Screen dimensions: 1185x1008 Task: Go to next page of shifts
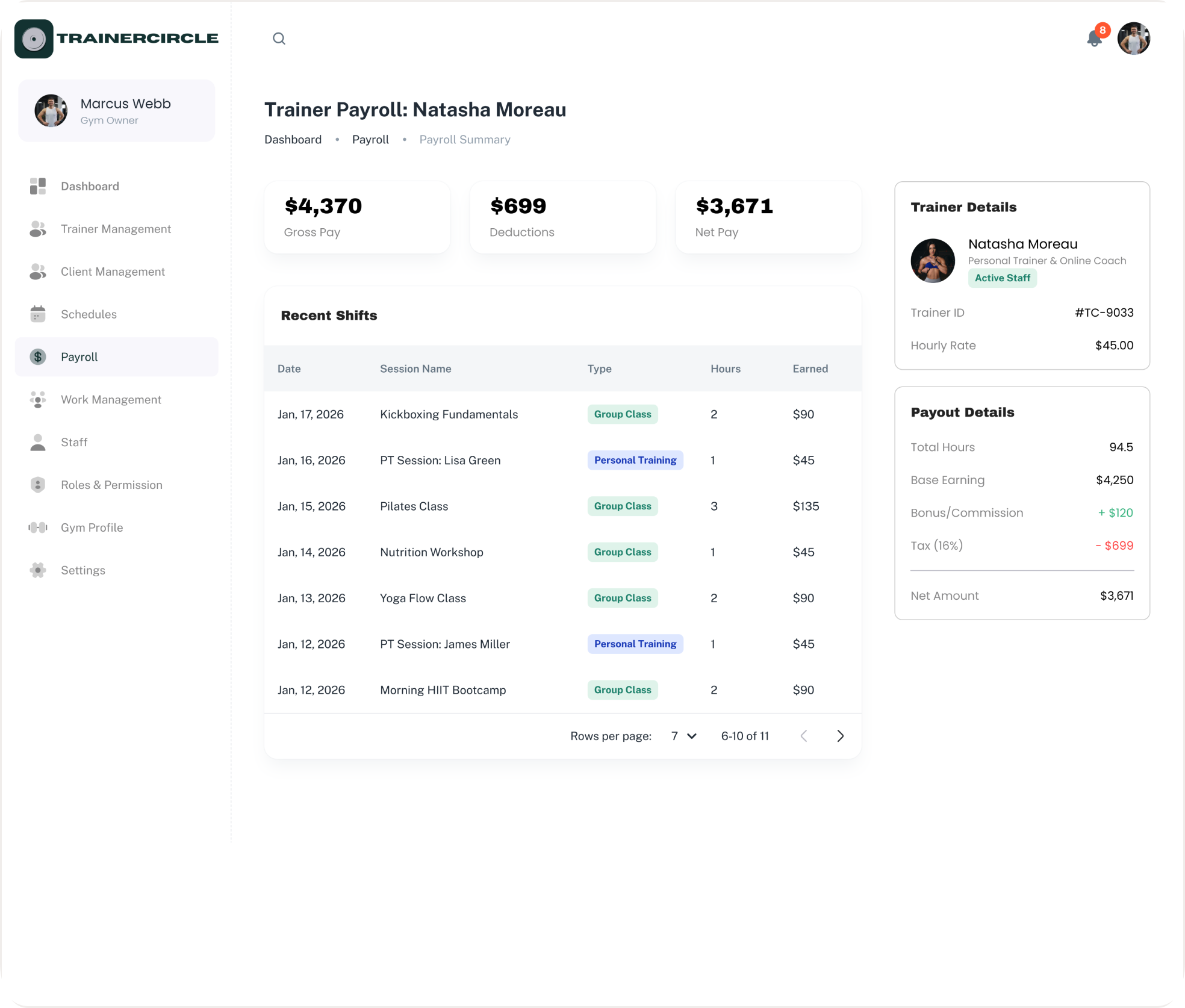pyautogui.click(x=841, y=736)
